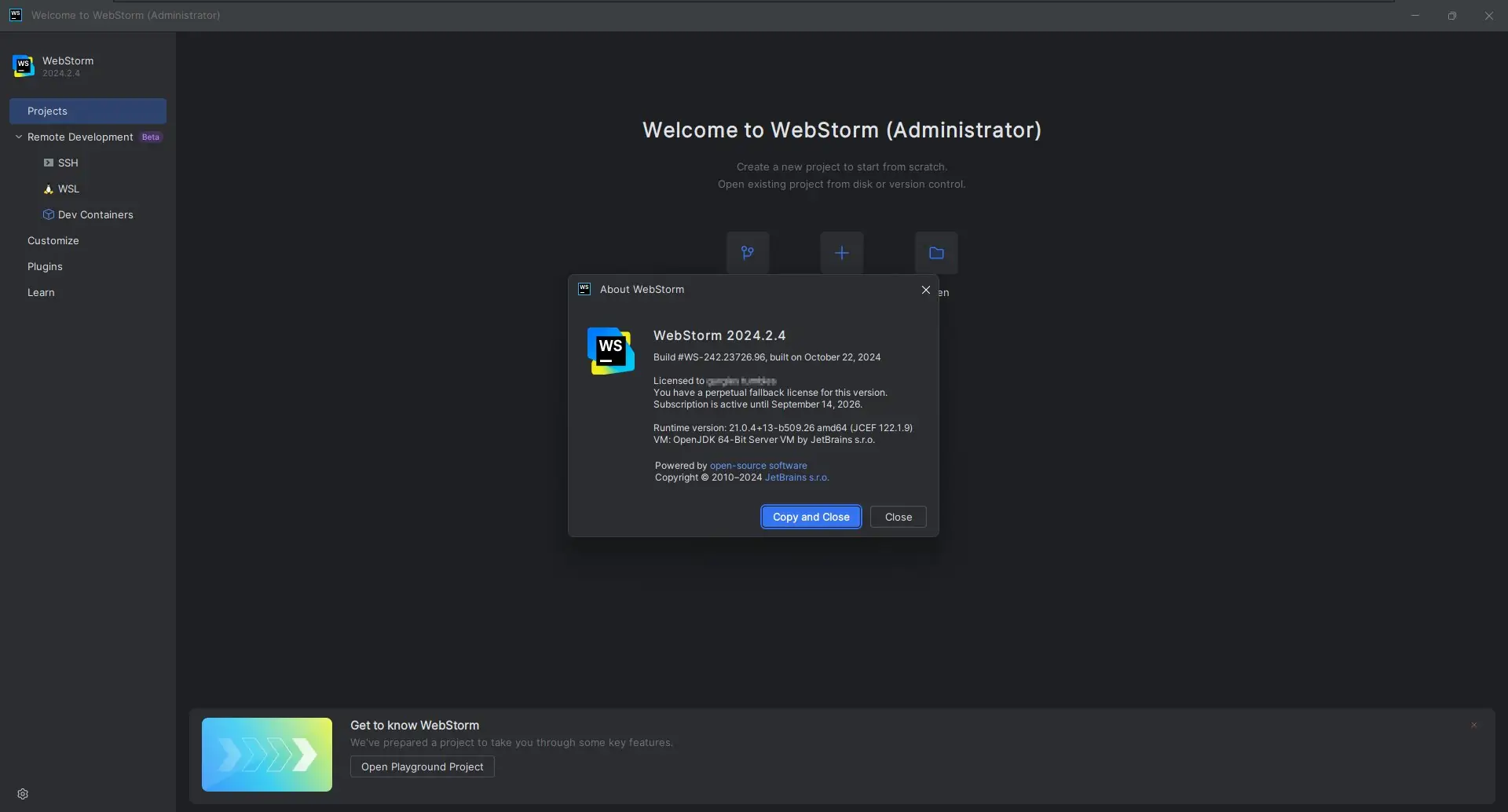
Task: Open Dev Containers from the sidebar
Action: (x=95, y=214)
